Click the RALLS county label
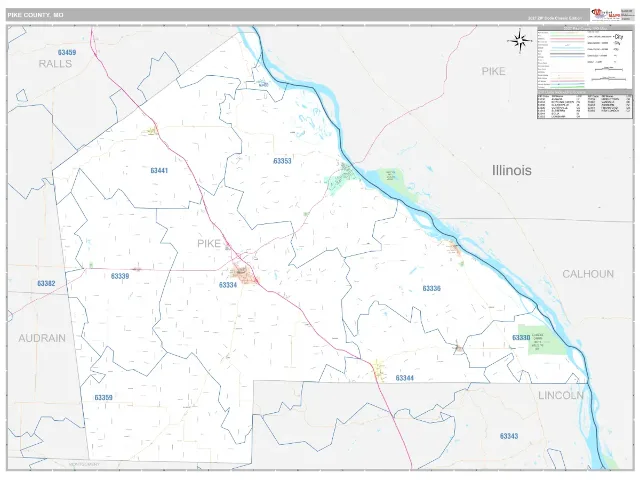The width and height of the screenshot is (640, 480). 55,64
